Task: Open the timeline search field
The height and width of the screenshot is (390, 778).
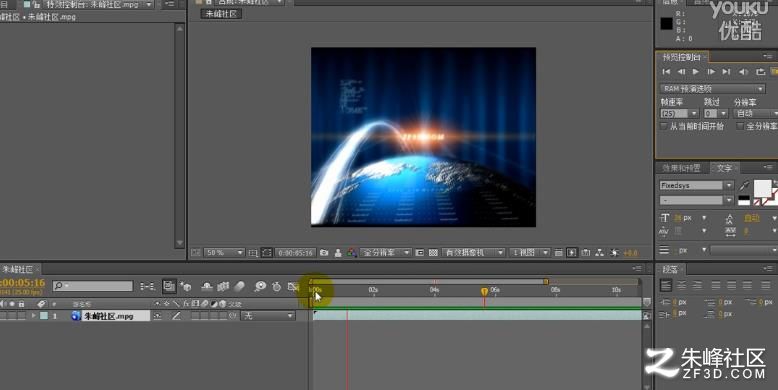Action: [93, 286]
